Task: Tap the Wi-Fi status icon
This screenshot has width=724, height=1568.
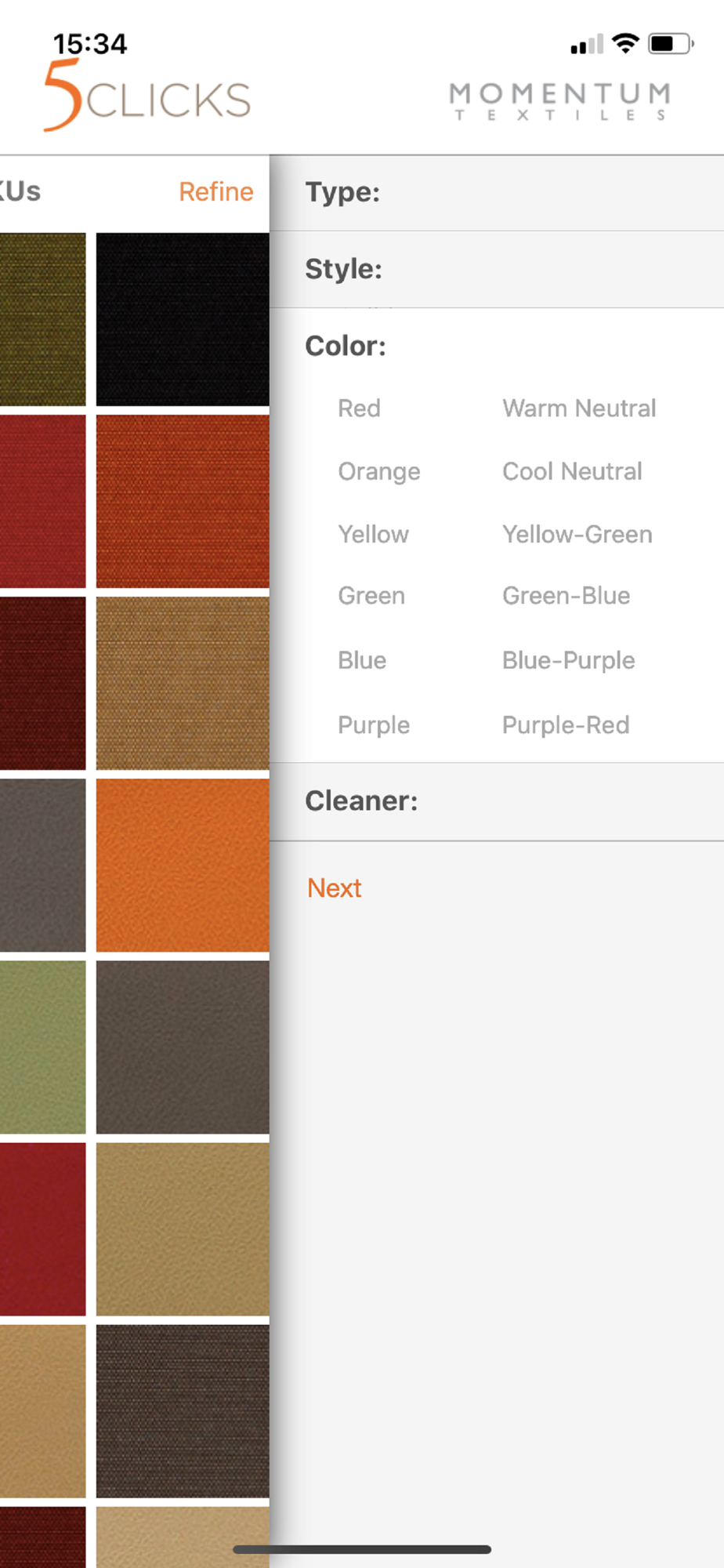Action: click(x=625, y=43)
